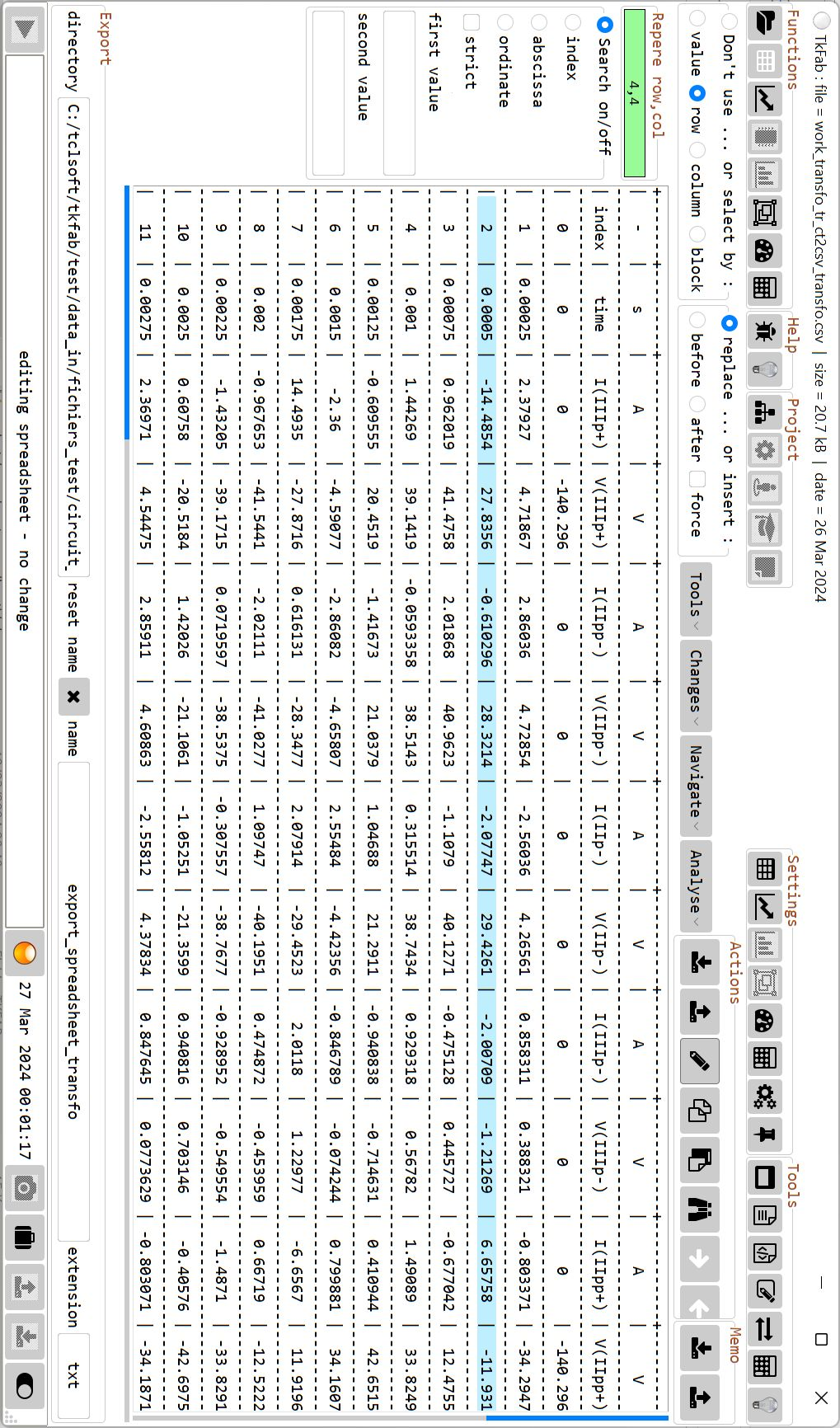
Task: Click the highlighted cell '-14.4854'
Action: pos(486,410)
